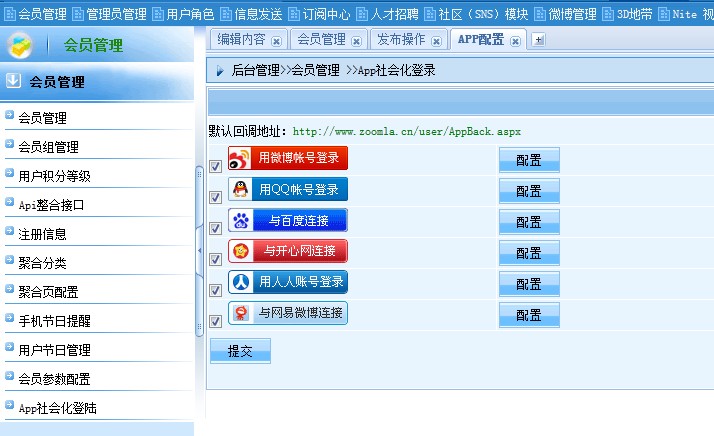Open the default callback URL link
714x436 pixels.
coord(406,131)
